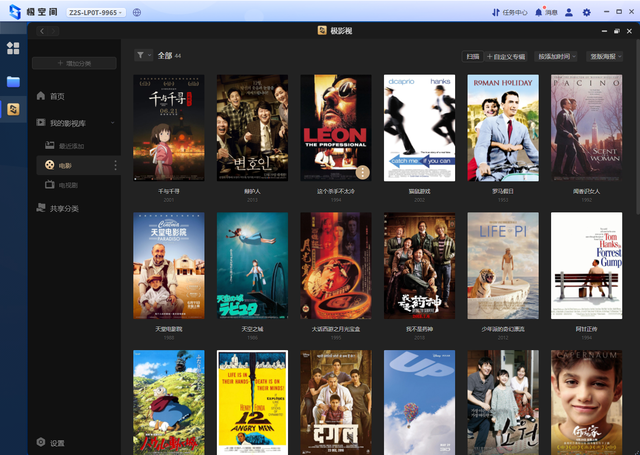
Task: Click title text 猫鼠游戏
Action: [x=420, y=191]
